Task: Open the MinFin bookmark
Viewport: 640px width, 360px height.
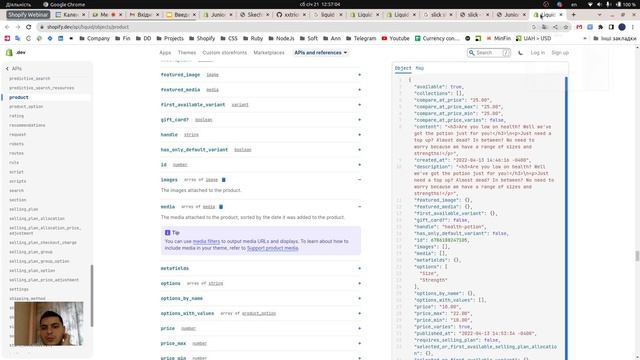Action: pyautogui.click(x=498, y=38)
